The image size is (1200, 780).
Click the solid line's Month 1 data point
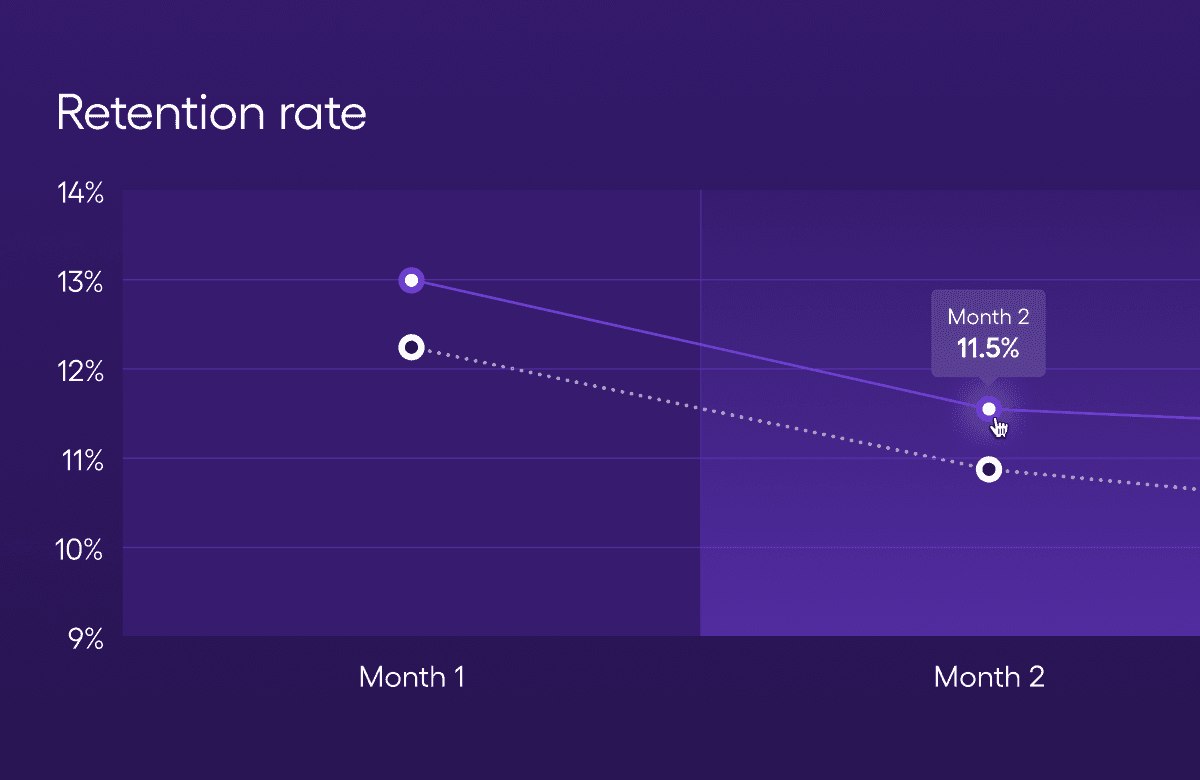point(411,280)
